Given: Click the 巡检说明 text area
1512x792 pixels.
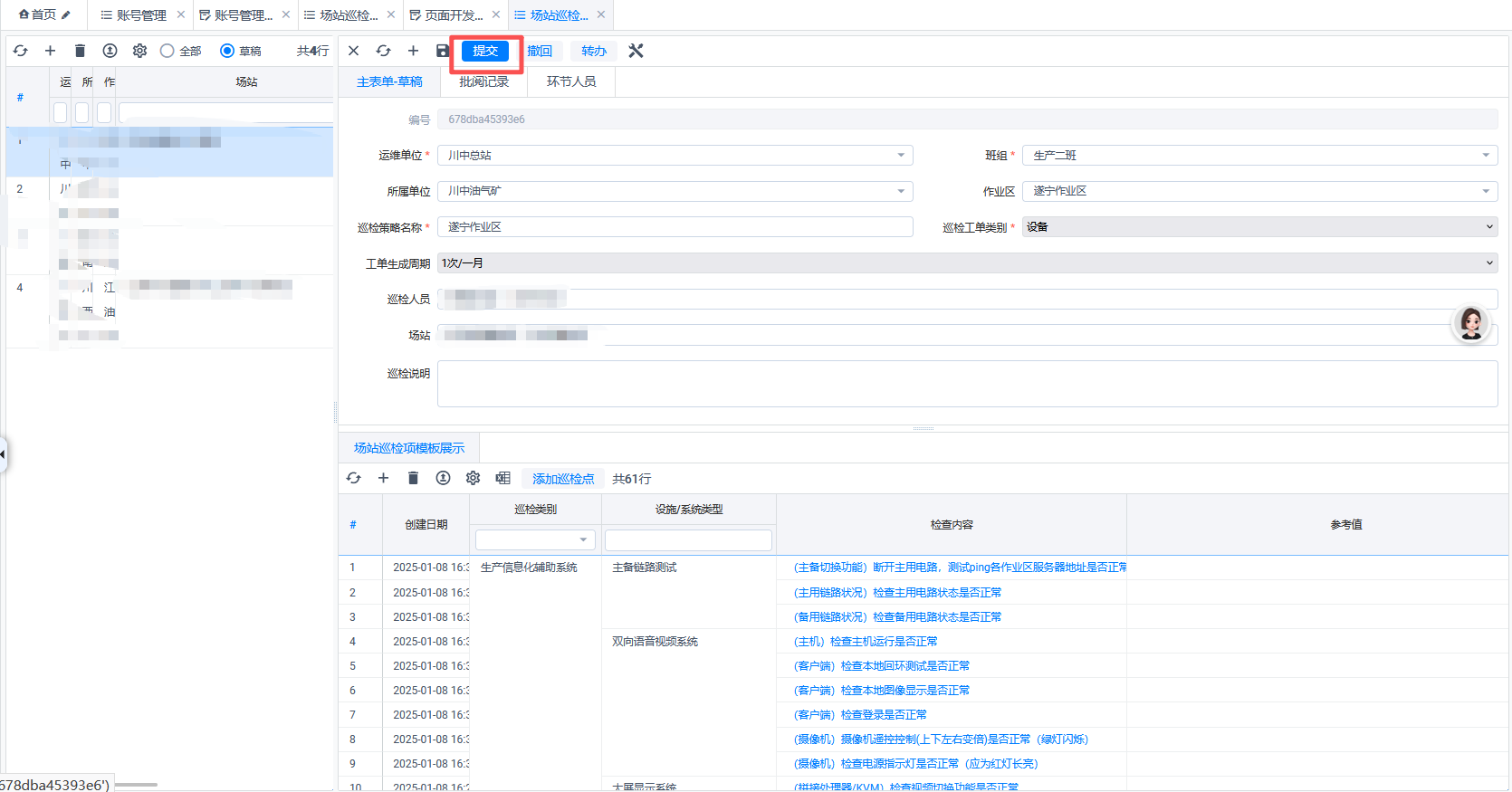Looking at the screenshot, I should (x=966, y=384).
